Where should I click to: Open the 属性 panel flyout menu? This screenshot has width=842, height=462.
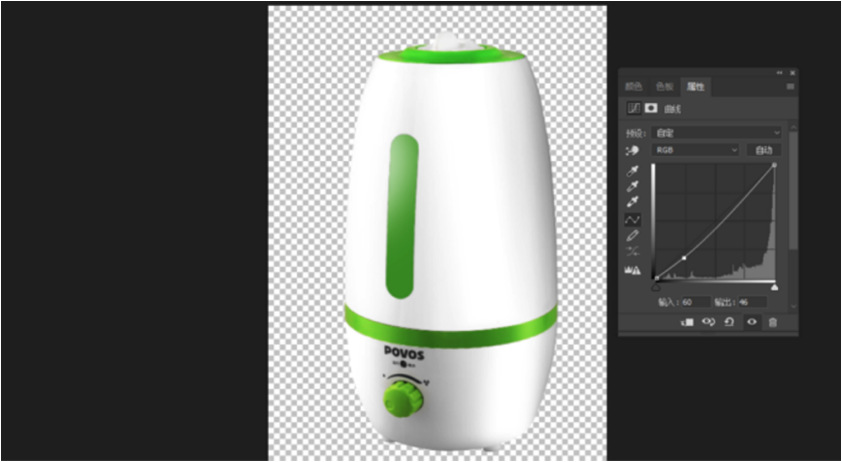[x=790, y=87]
